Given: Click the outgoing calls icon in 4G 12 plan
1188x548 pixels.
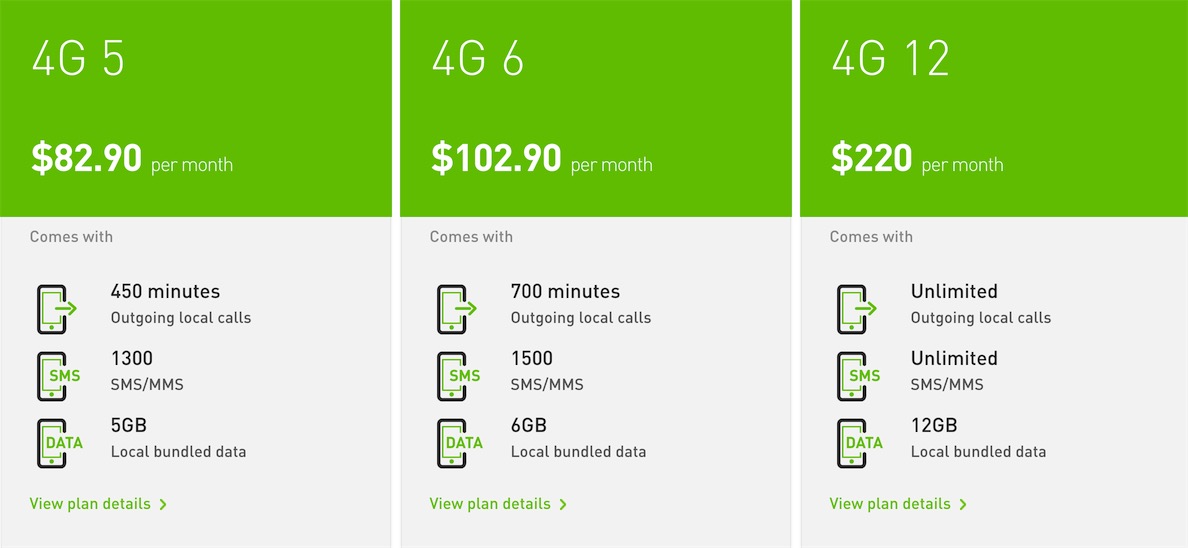Looking at the screenshot, I should 856,309.
